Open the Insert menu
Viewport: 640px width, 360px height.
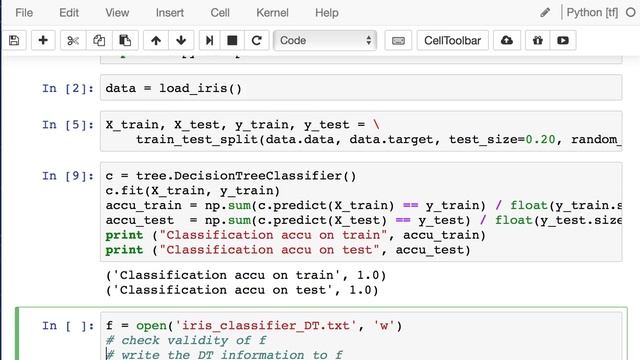tap(170, 13)
